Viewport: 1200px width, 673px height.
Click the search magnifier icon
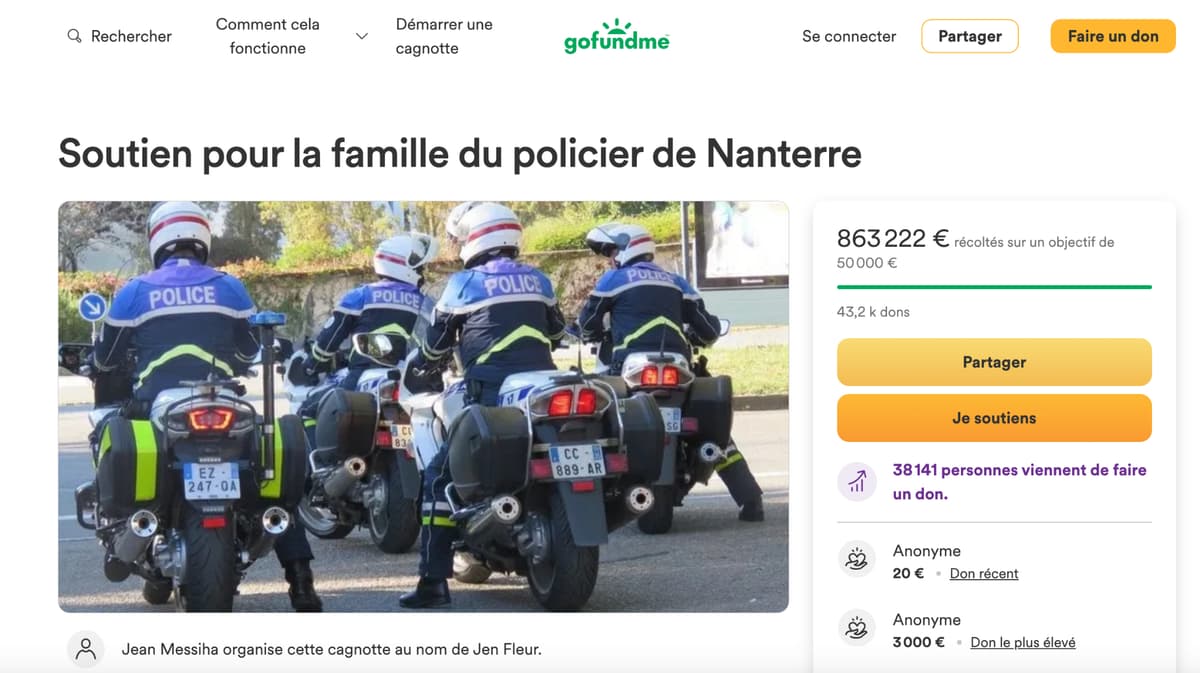[74, 36]
